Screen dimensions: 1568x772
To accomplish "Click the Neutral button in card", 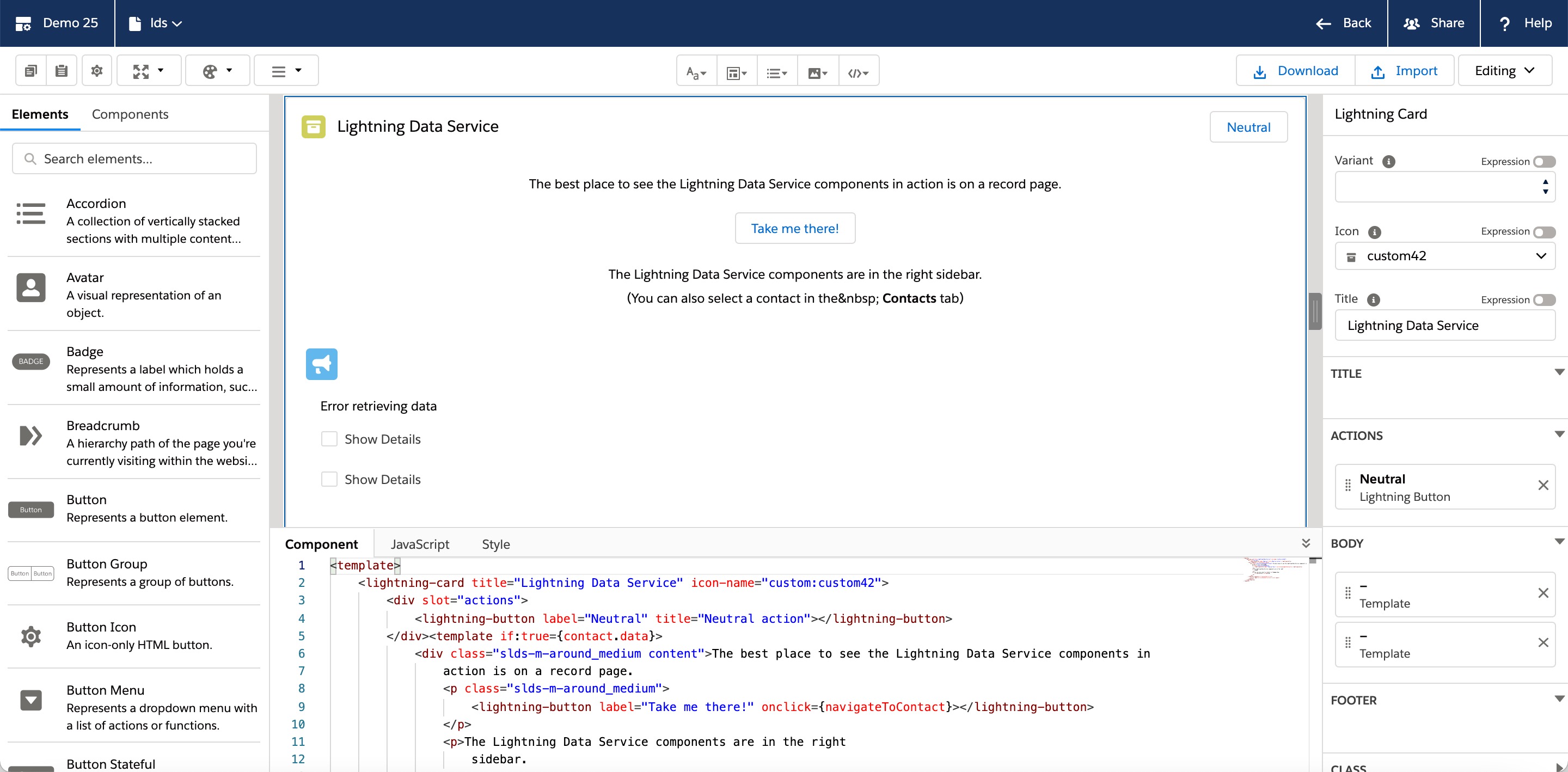I will [x=1248, y=127].
